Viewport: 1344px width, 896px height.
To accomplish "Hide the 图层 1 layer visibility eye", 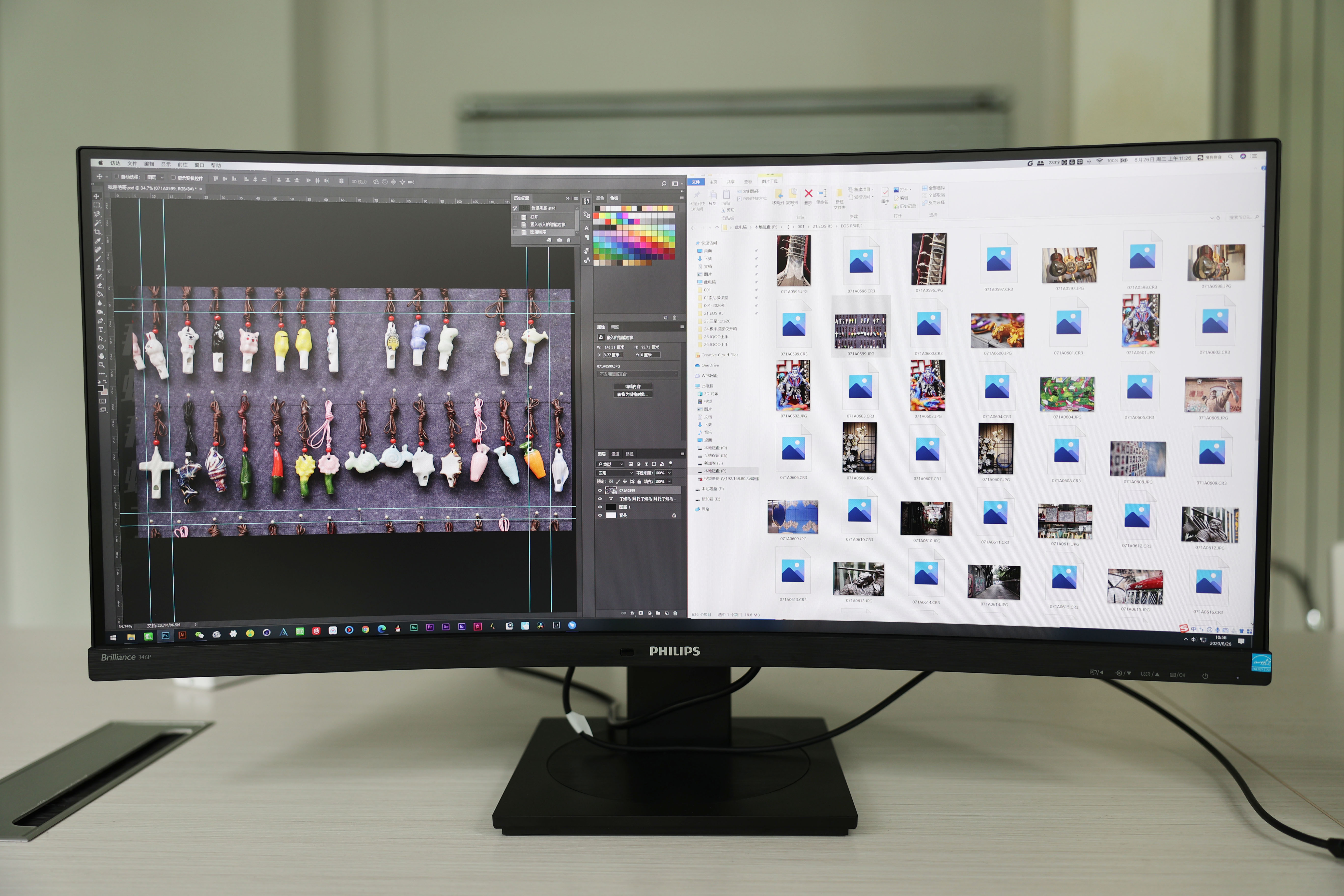I will click(600, 507).
